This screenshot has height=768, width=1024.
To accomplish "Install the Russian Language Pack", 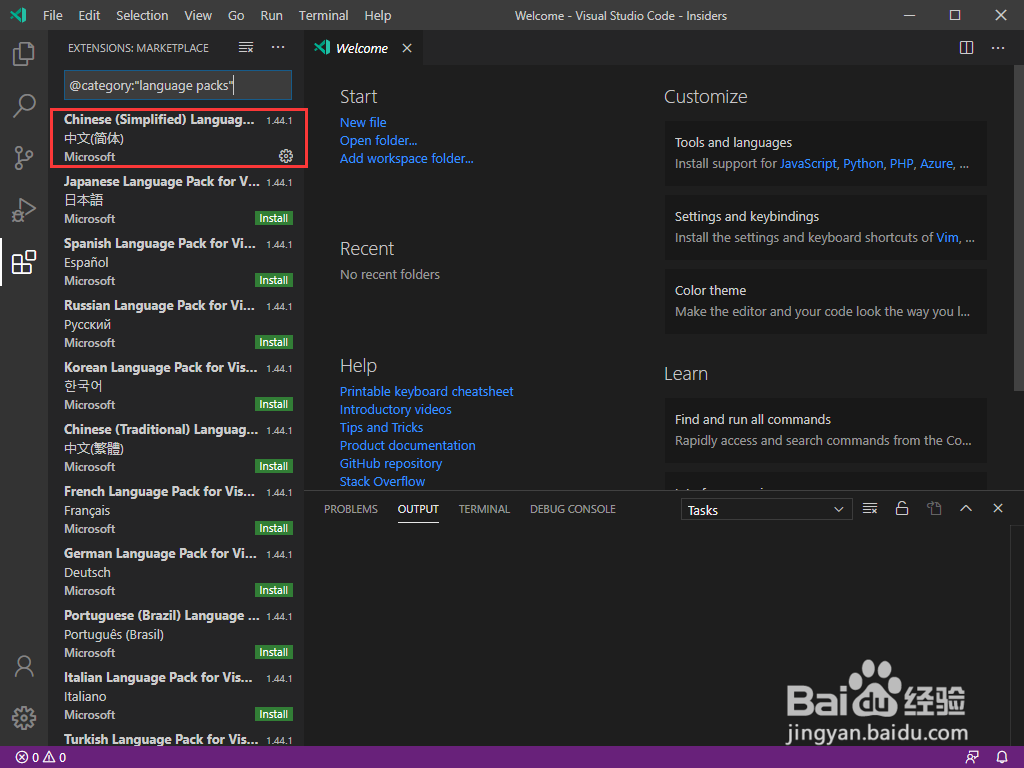I will (274, 342).
